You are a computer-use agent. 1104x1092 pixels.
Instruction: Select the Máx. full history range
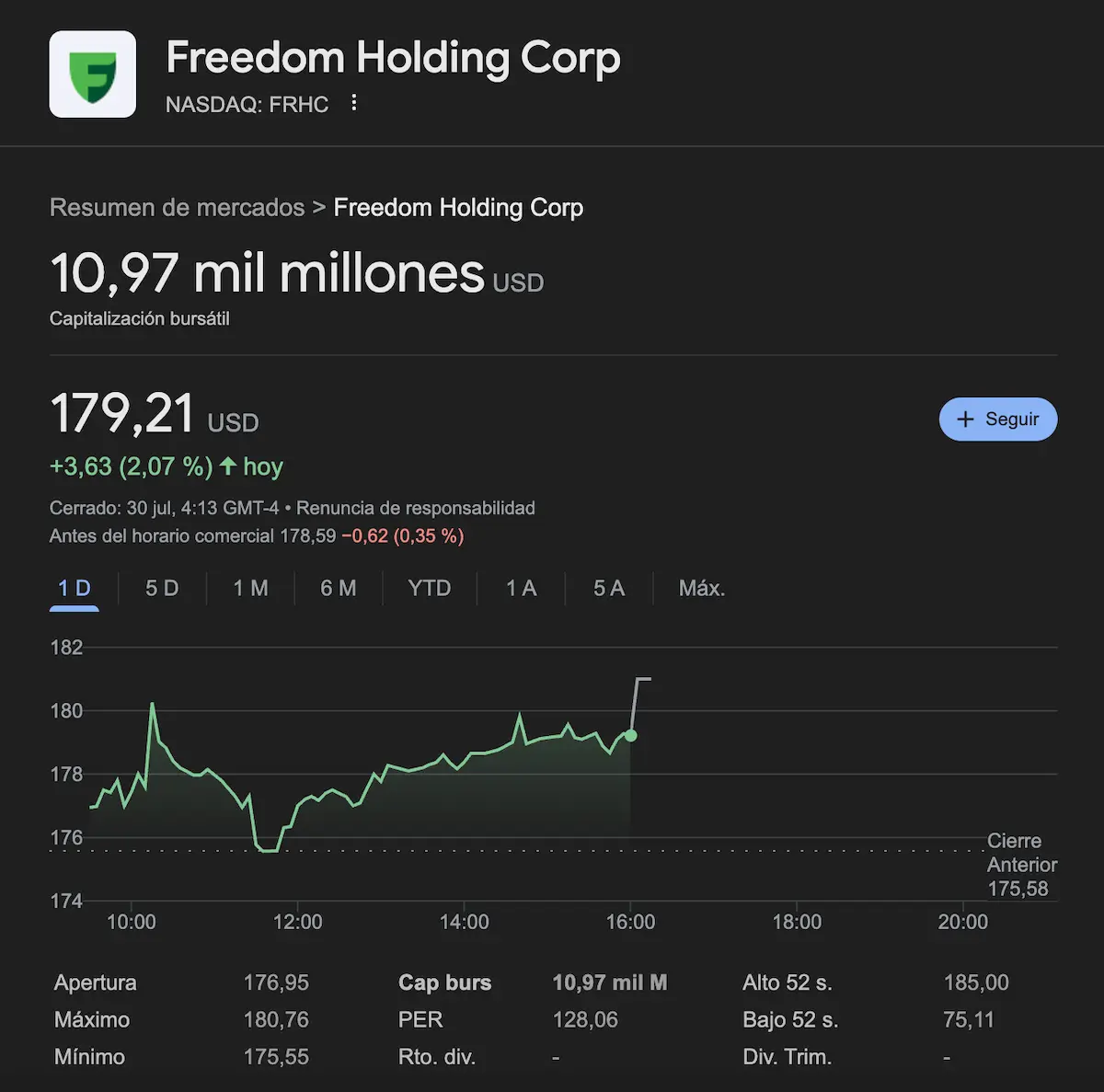(x=701, y=588)
